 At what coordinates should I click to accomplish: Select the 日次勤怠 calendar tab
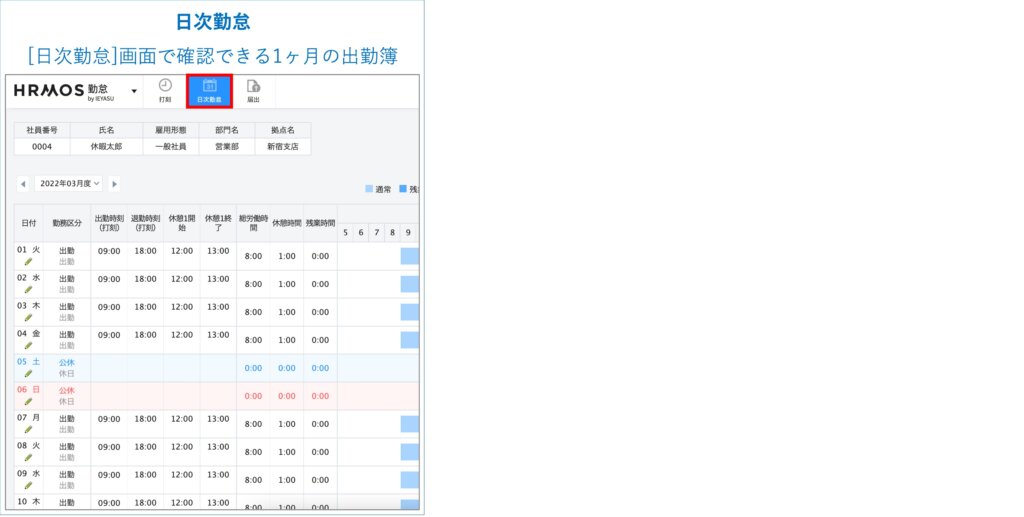point(209,90)
